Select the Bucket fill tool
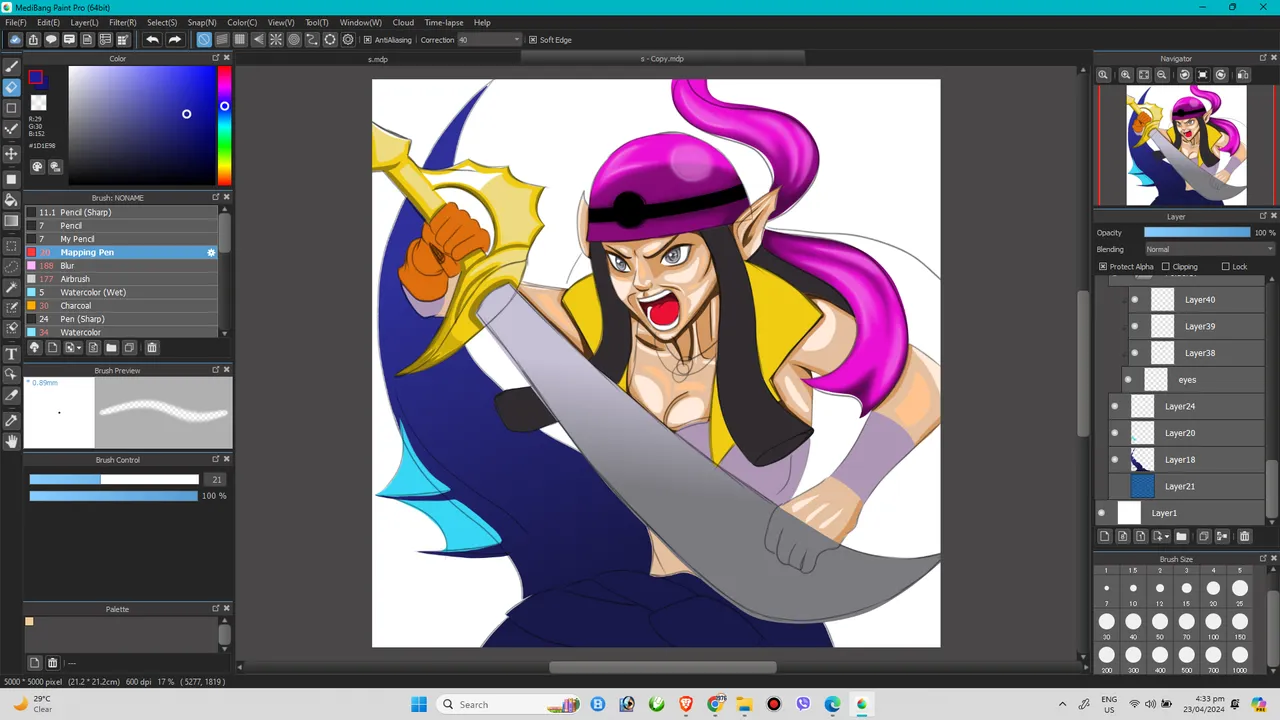 pos(12,200)
